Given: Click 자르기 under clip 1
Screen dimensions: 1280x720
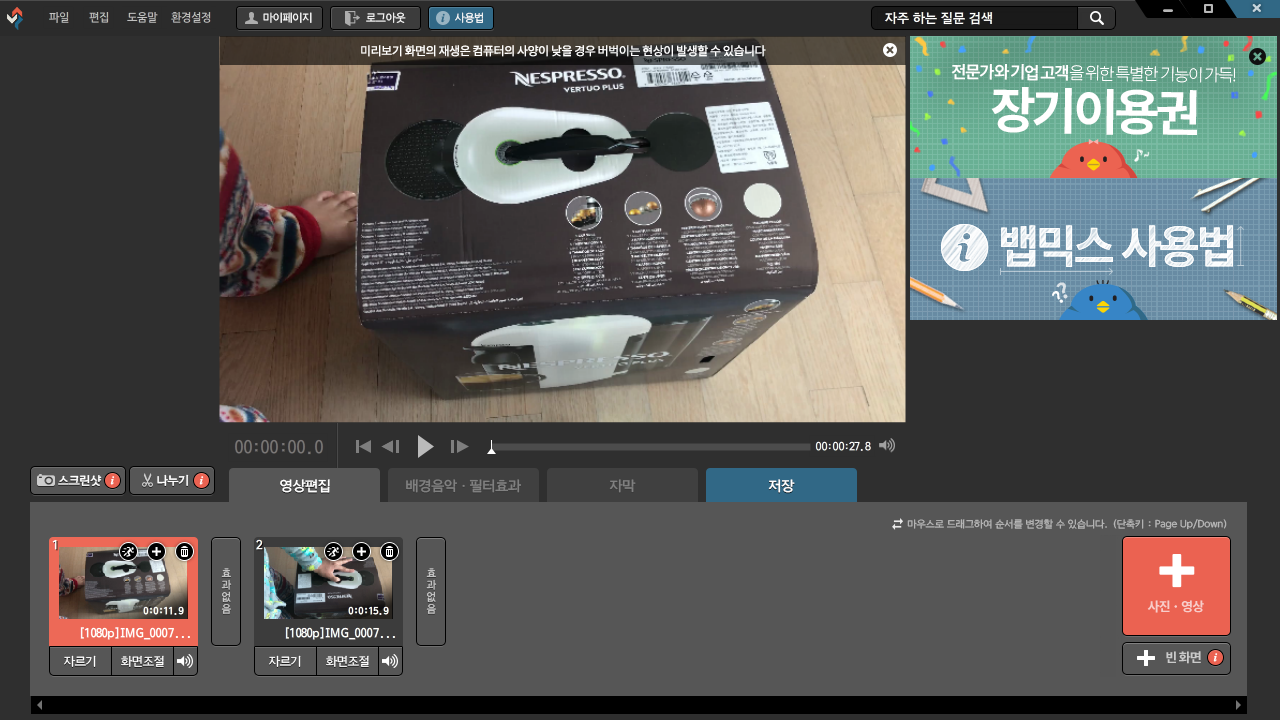Looking at the screenshot, I should tap(80, 661).
